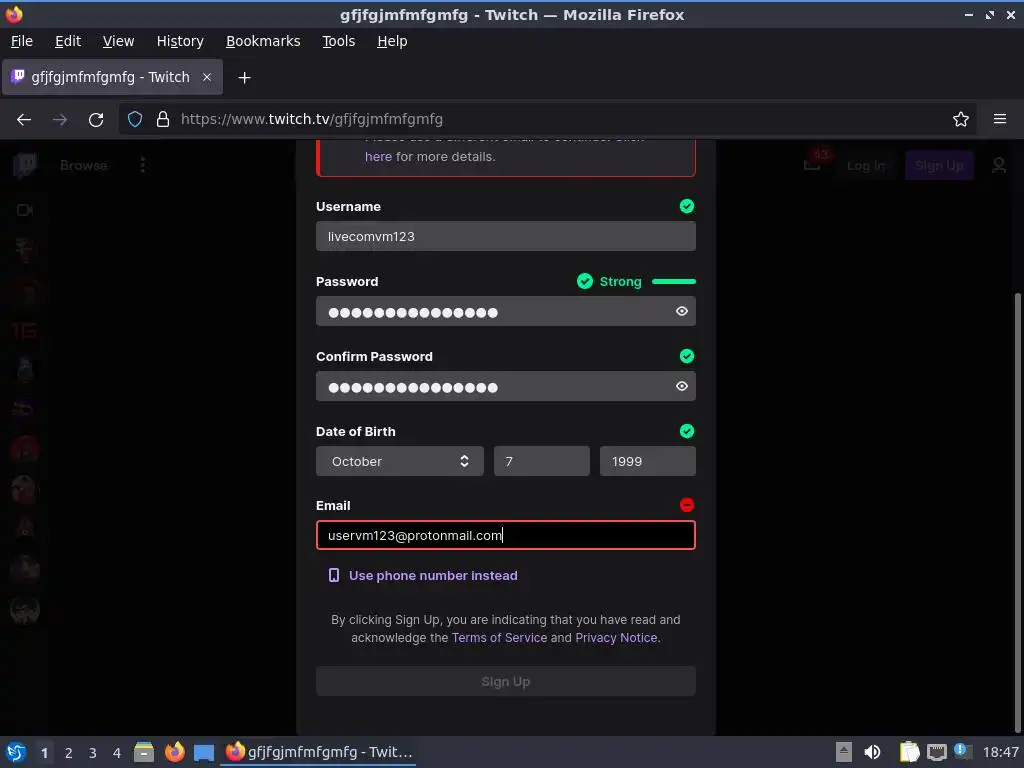Switch to workspace 3

pyautogui.click(x=93, y=753)
